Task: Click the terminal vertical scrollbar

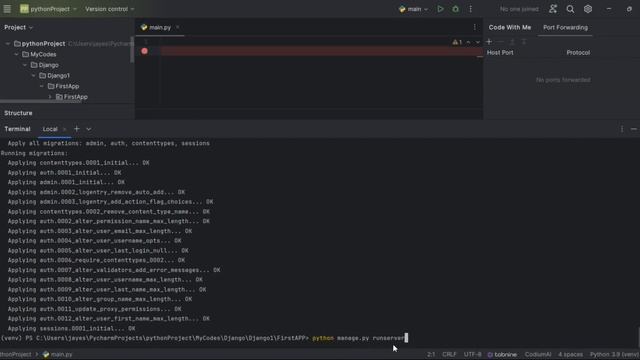Action: (x=638, y=336)
